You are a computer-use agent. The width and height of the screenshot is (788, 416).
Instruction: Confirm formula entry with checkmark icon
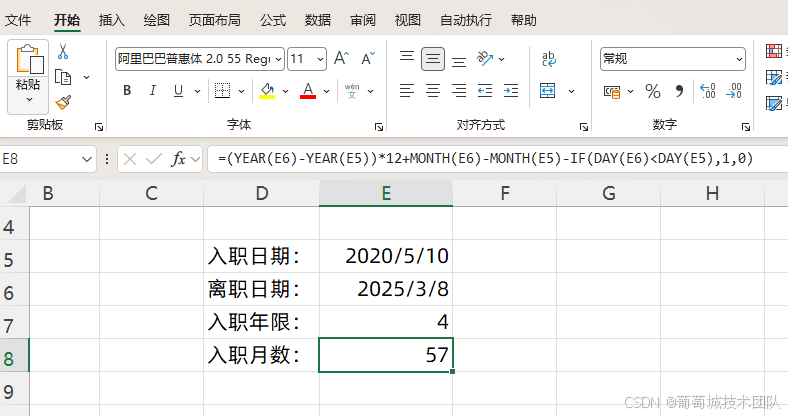(x=154, y=159)
